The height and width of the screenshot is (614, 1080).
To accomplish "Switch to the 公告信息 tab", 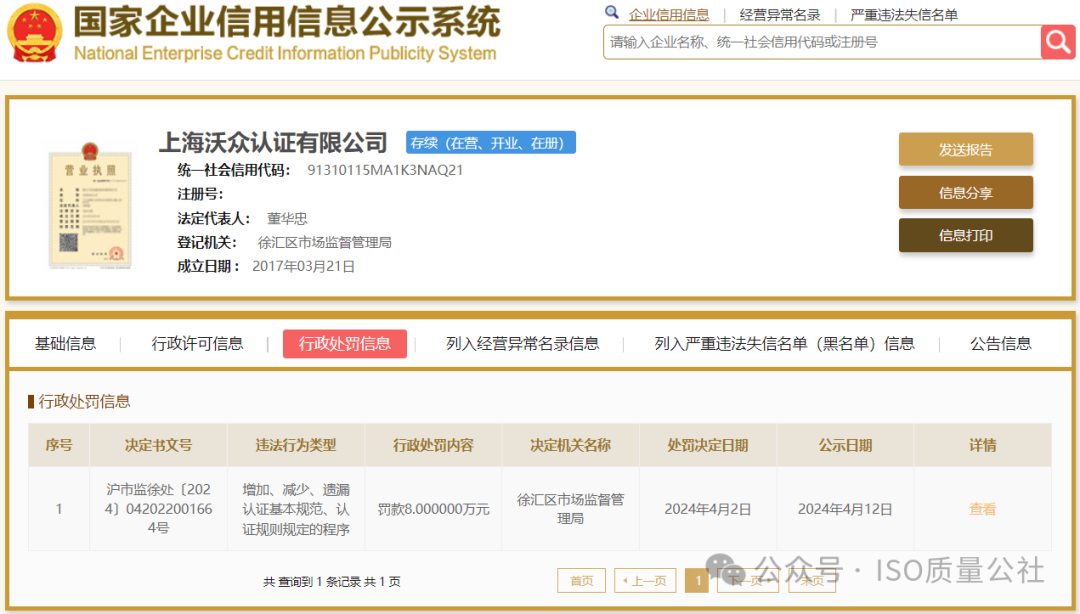I will (x=1000, y=343).
